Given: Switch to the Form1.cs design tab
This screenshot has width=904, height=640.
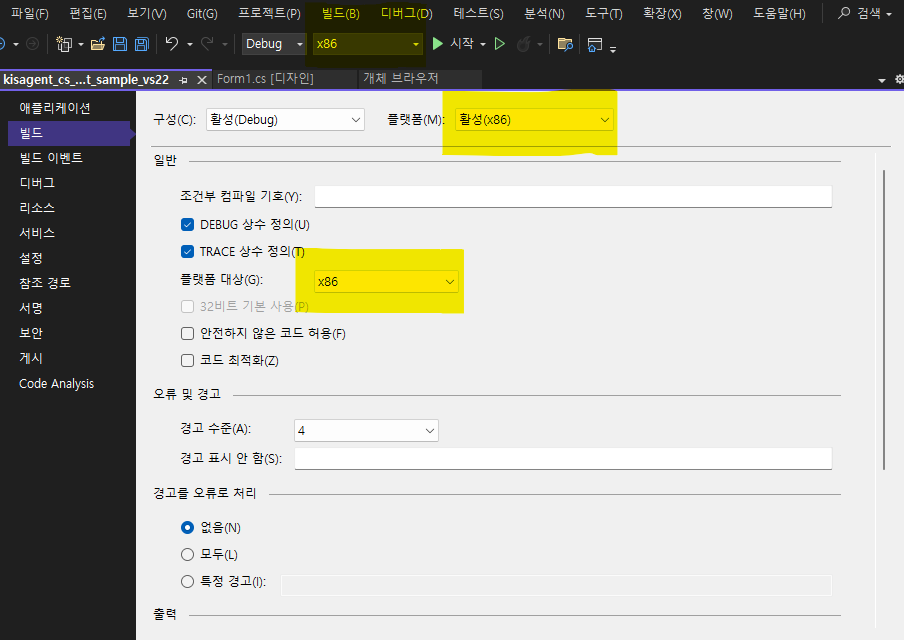Looking at the screenshot, I should click(265, 79).
